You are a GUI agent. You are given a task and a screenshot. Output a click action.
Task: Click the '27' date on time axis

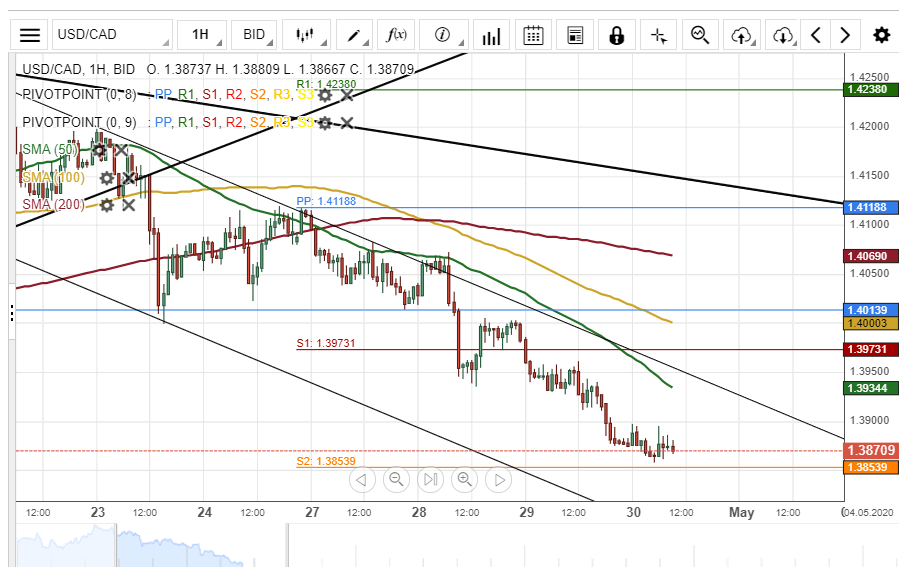pos(312,513)
